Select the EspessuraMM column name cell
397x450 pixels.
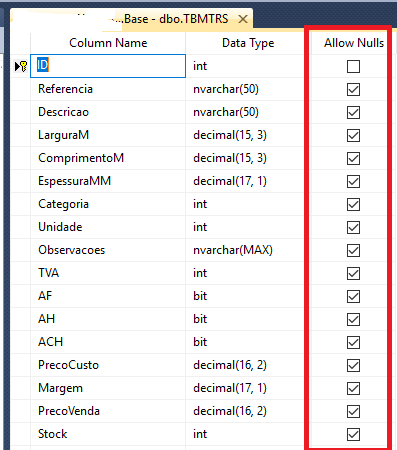click(108, 181)
